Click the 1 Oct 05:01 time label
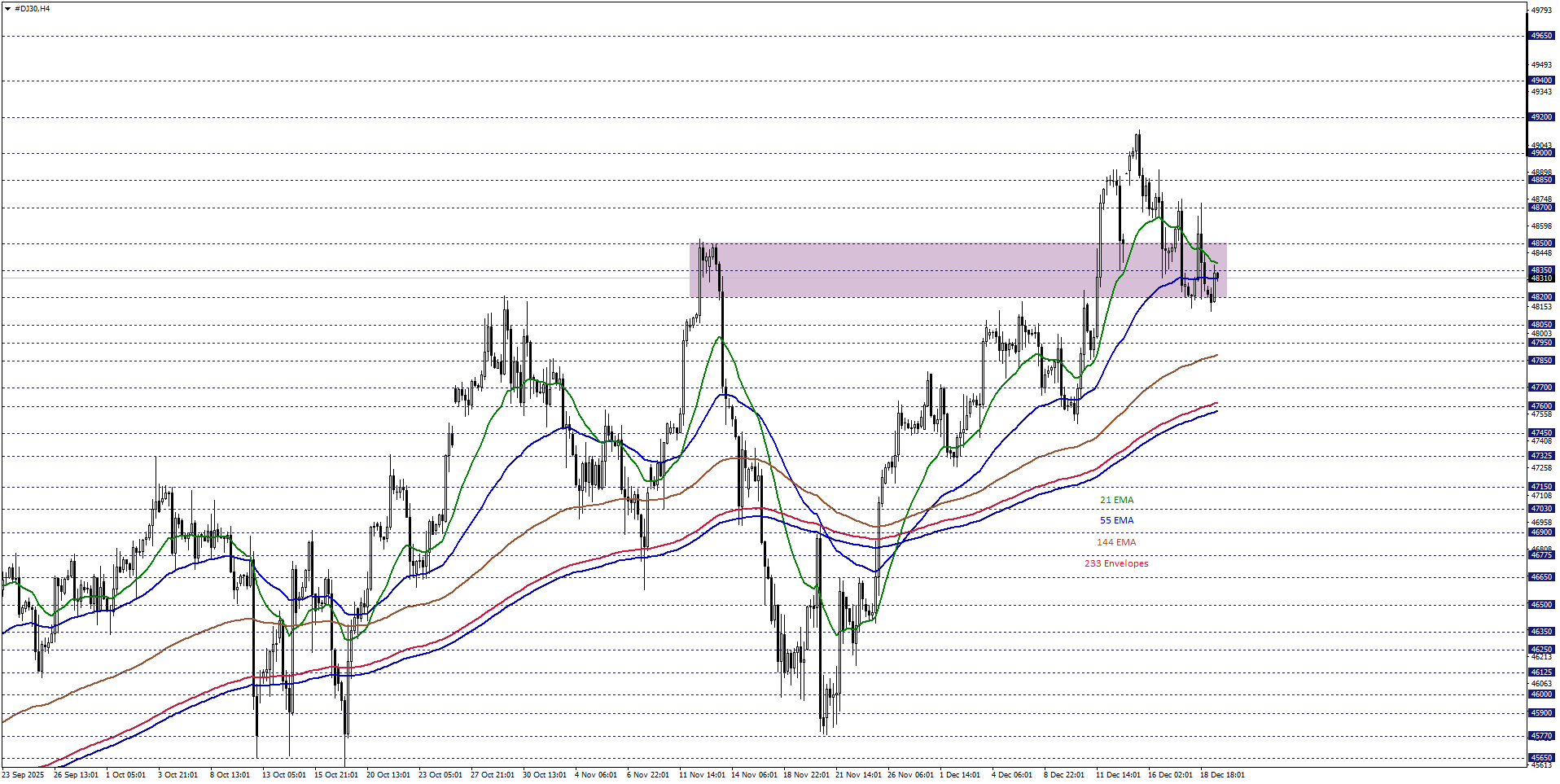Image resolution: width=1560 pixels, height=784 pixels. click(125, 775)
